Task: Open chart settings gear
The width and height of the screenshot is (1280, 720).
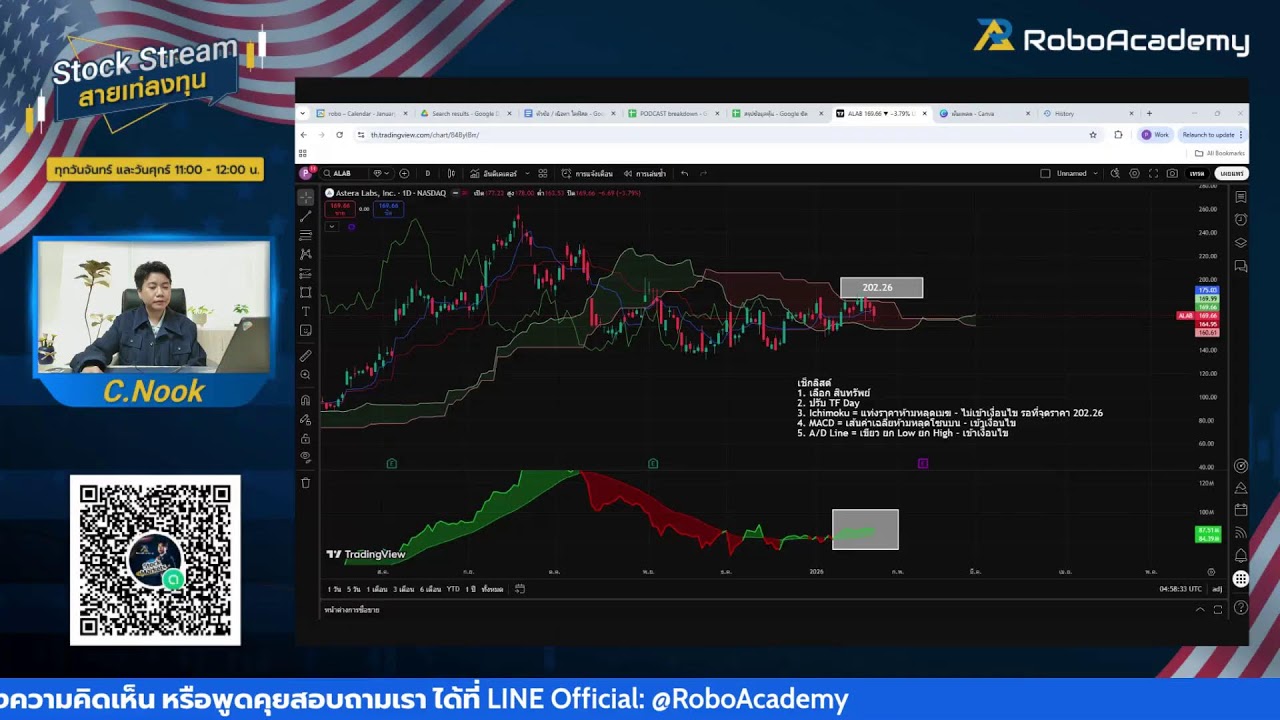Action: pyautogui.click(x=1134, y=174)
